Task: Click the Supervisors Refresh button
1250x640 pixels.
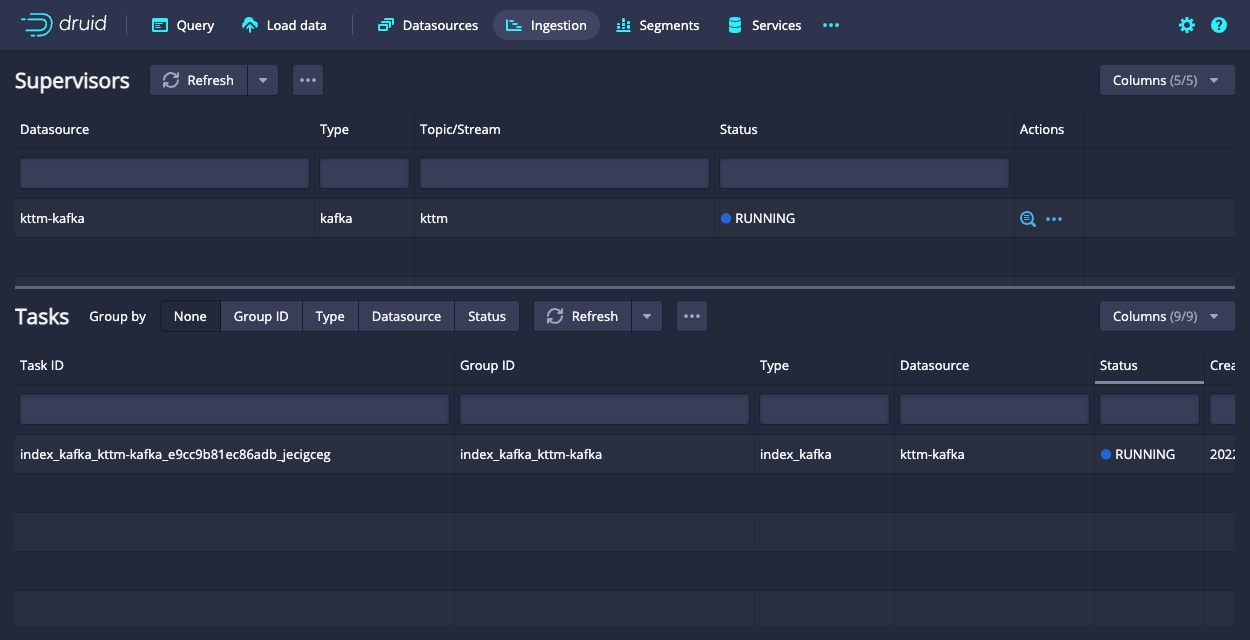Action: (x=197, y=79)
